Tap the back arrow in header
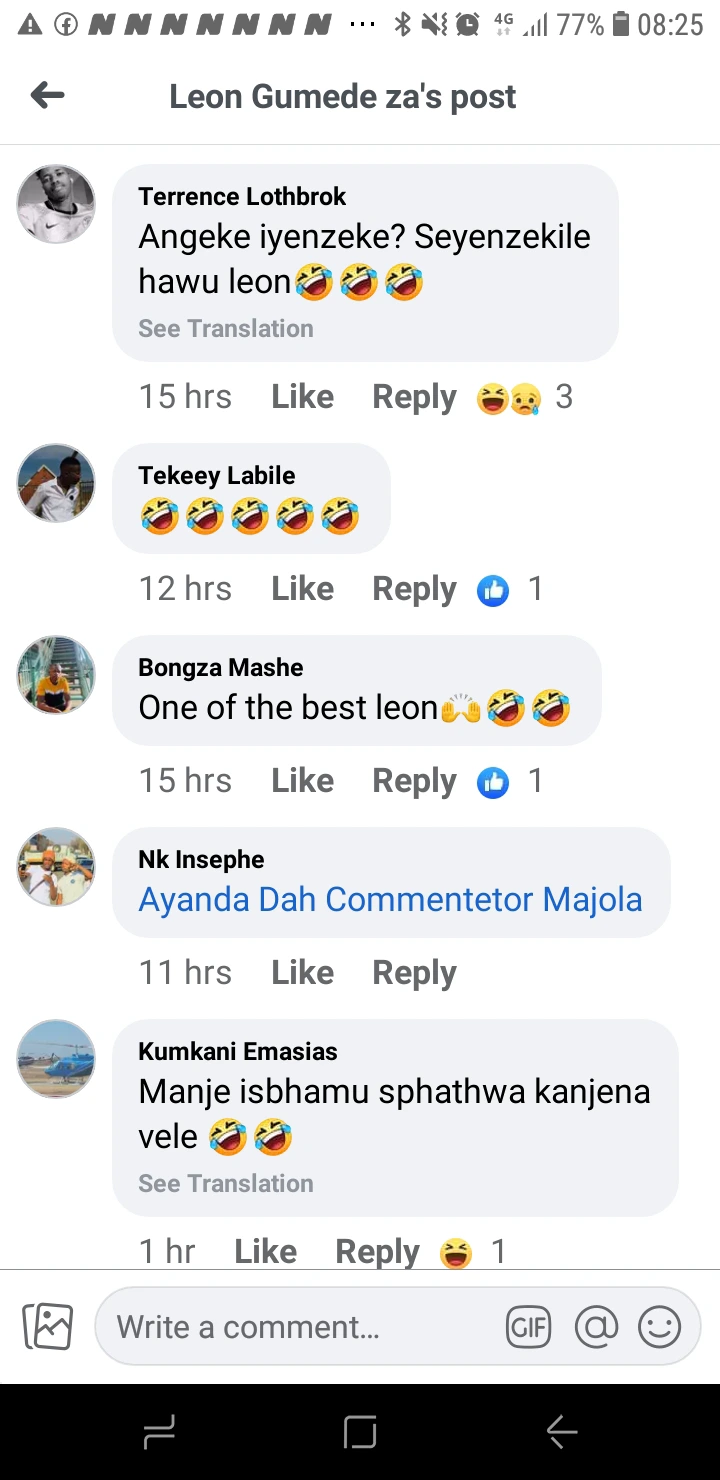This screenshot has width=720, height=1480. (47, 96)
